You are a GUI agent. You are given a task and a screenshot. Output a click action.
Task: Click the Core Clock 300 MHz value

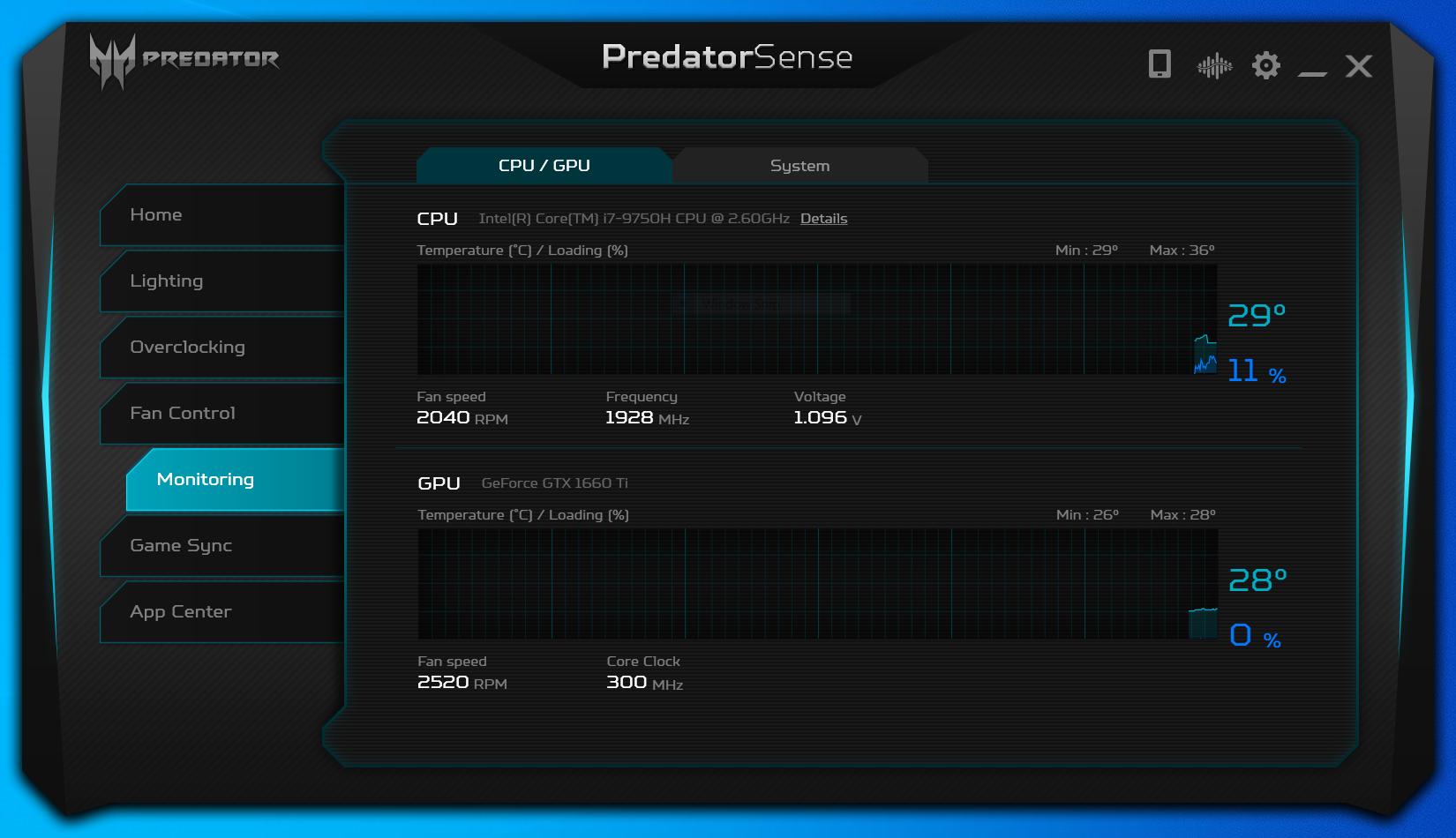click(x=645, y=683)
